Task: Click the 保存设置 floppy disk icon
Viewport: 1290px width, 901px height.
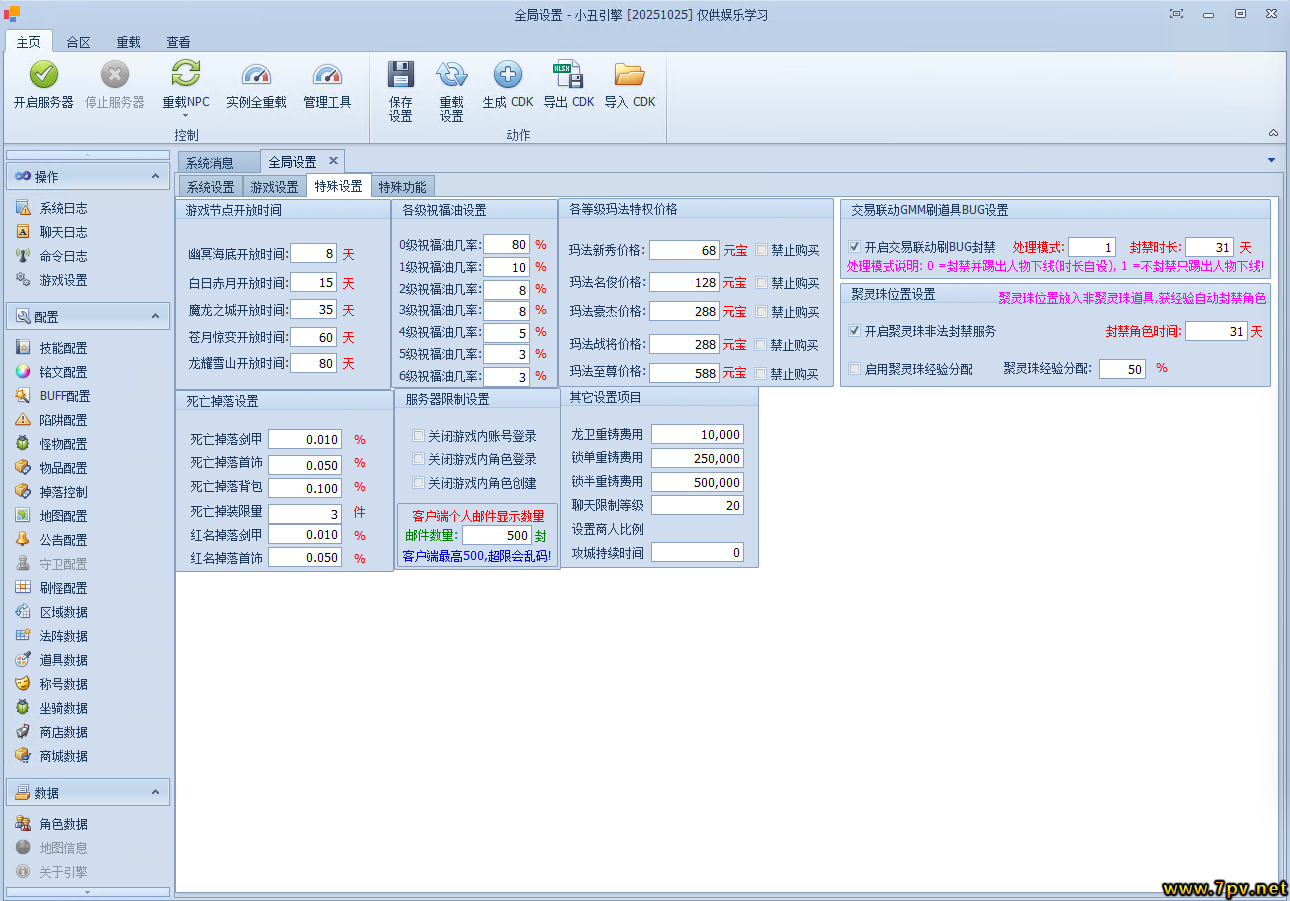Action: [401, 75]
